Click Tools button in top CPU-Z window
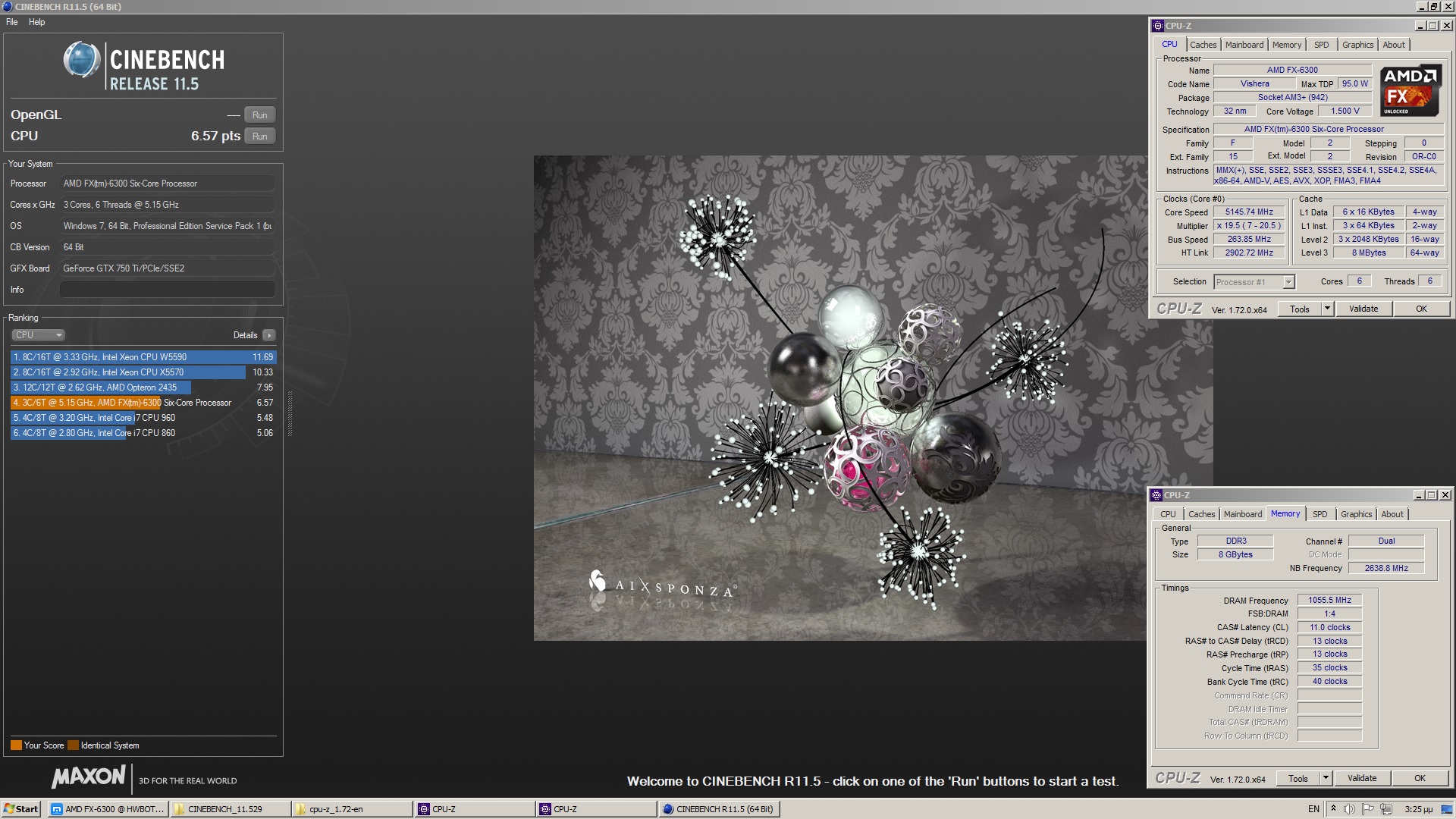 point(1300,309)
